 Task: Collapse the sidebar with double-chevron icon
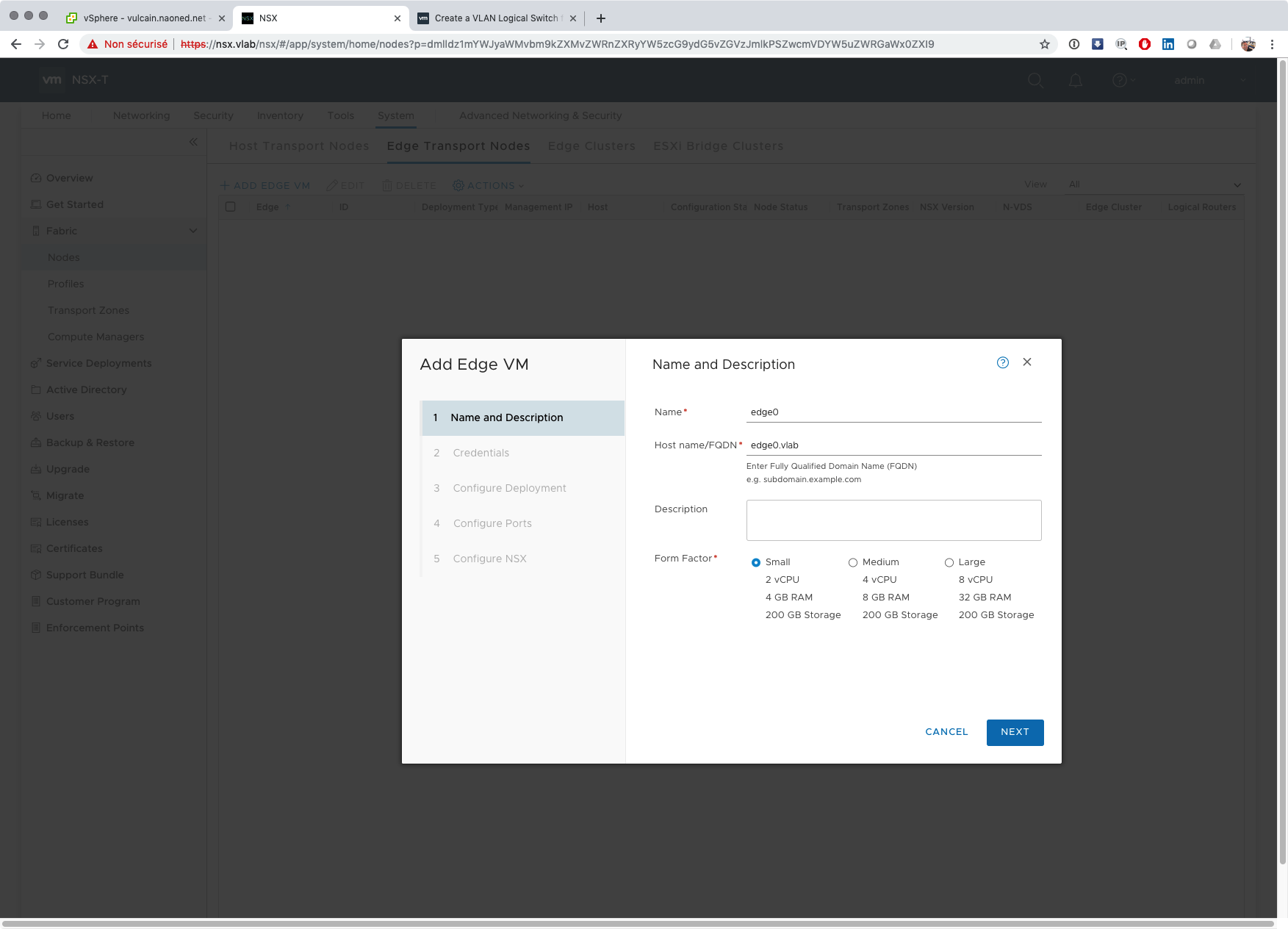193,142
